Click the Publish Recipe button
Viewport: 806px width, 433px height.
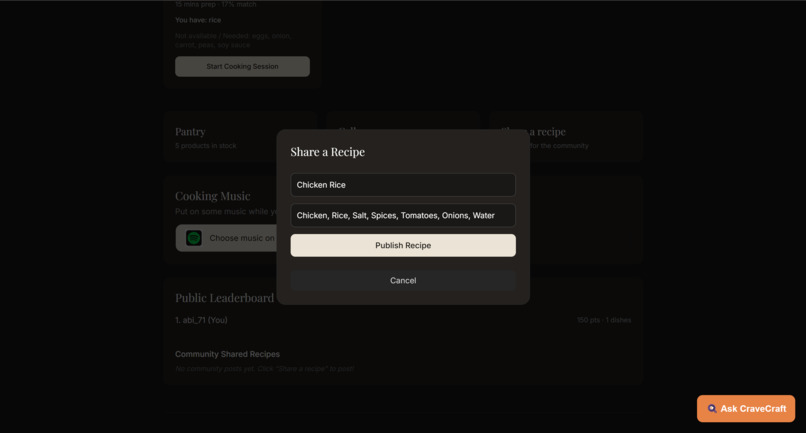[403, 245]
